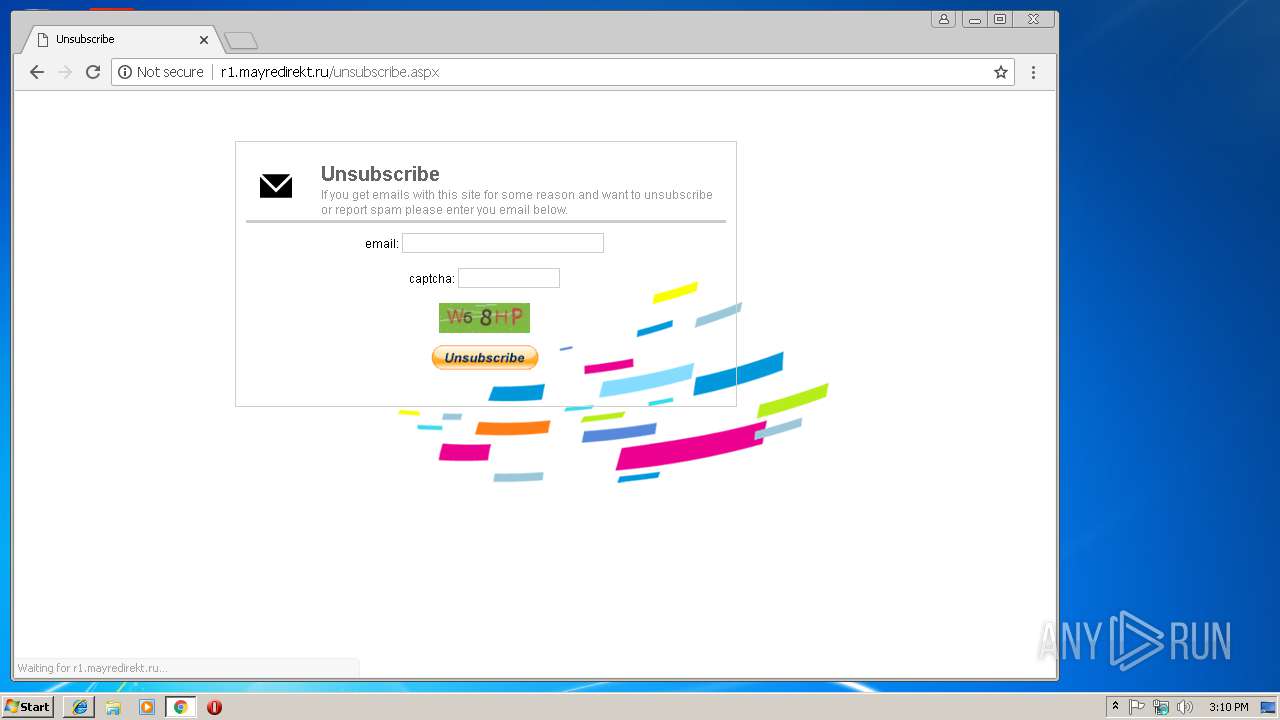The height and width of the screenshot is (720, 1280).
Task: Bookmark this page with the star icon
Action: (1000, 72)
